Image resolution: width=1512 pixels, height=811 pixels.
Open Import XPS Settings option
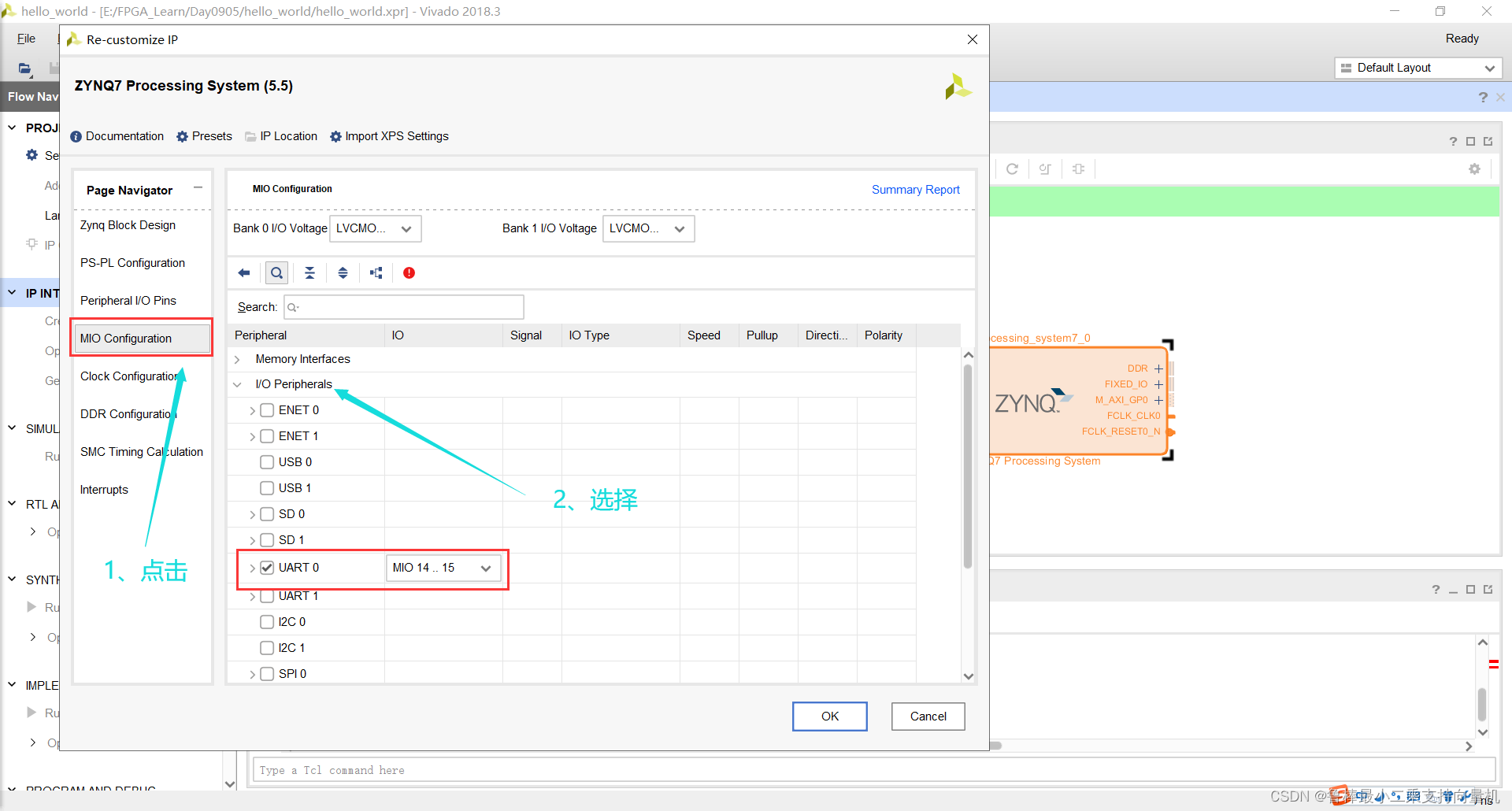point(389,136)
